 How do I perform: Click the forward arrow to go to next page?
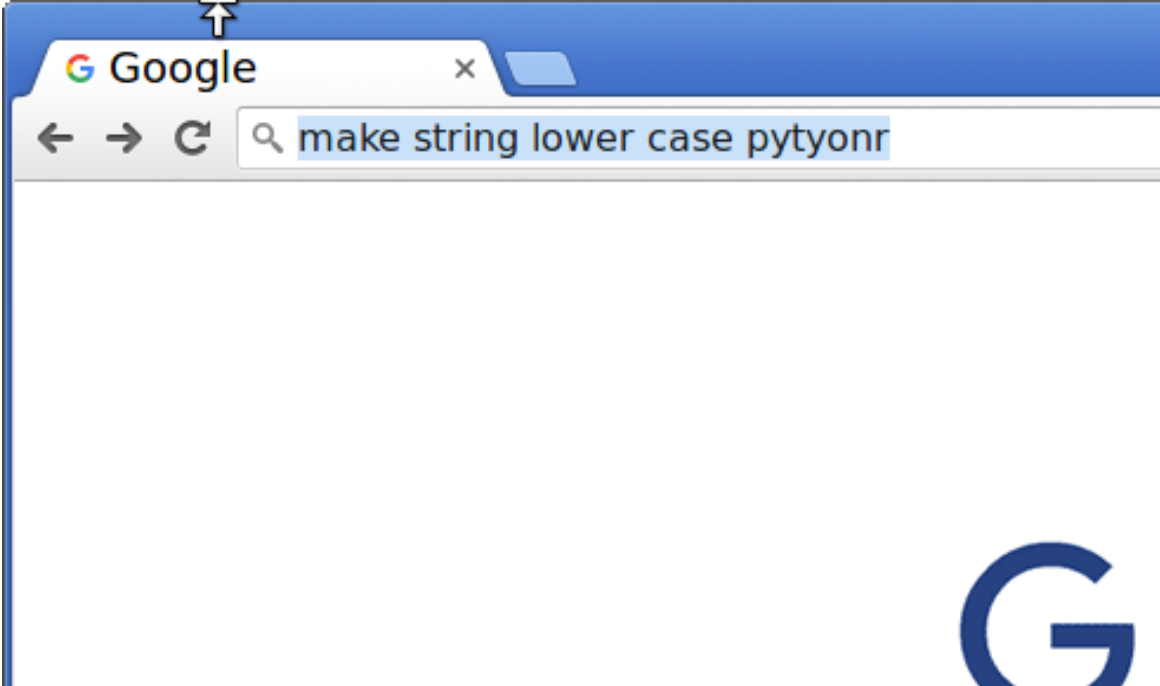[123, 137]
